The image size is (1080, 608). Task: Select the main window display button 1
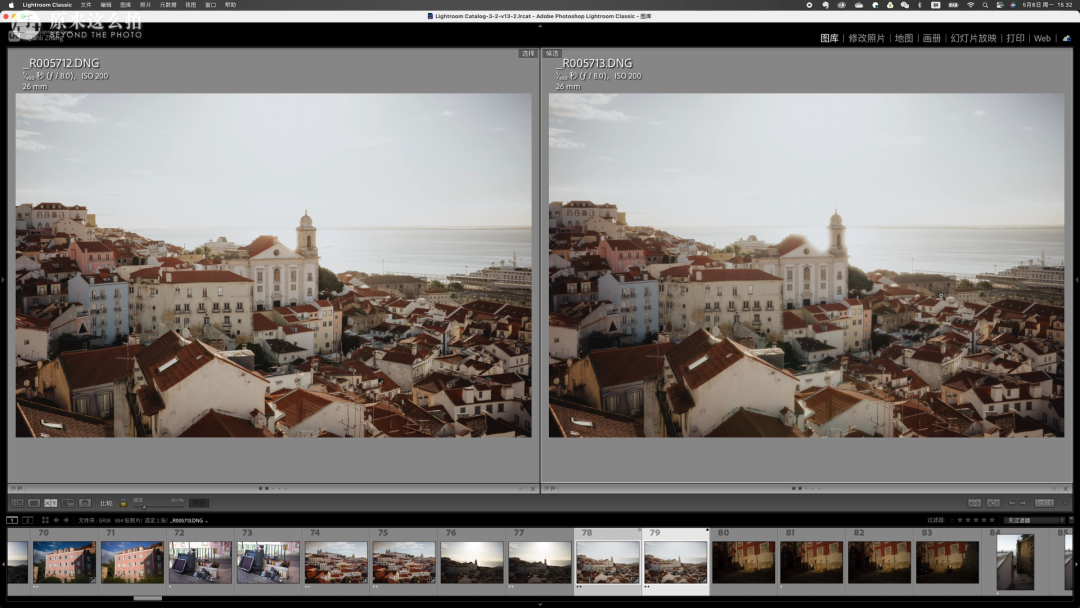[12, 520]
